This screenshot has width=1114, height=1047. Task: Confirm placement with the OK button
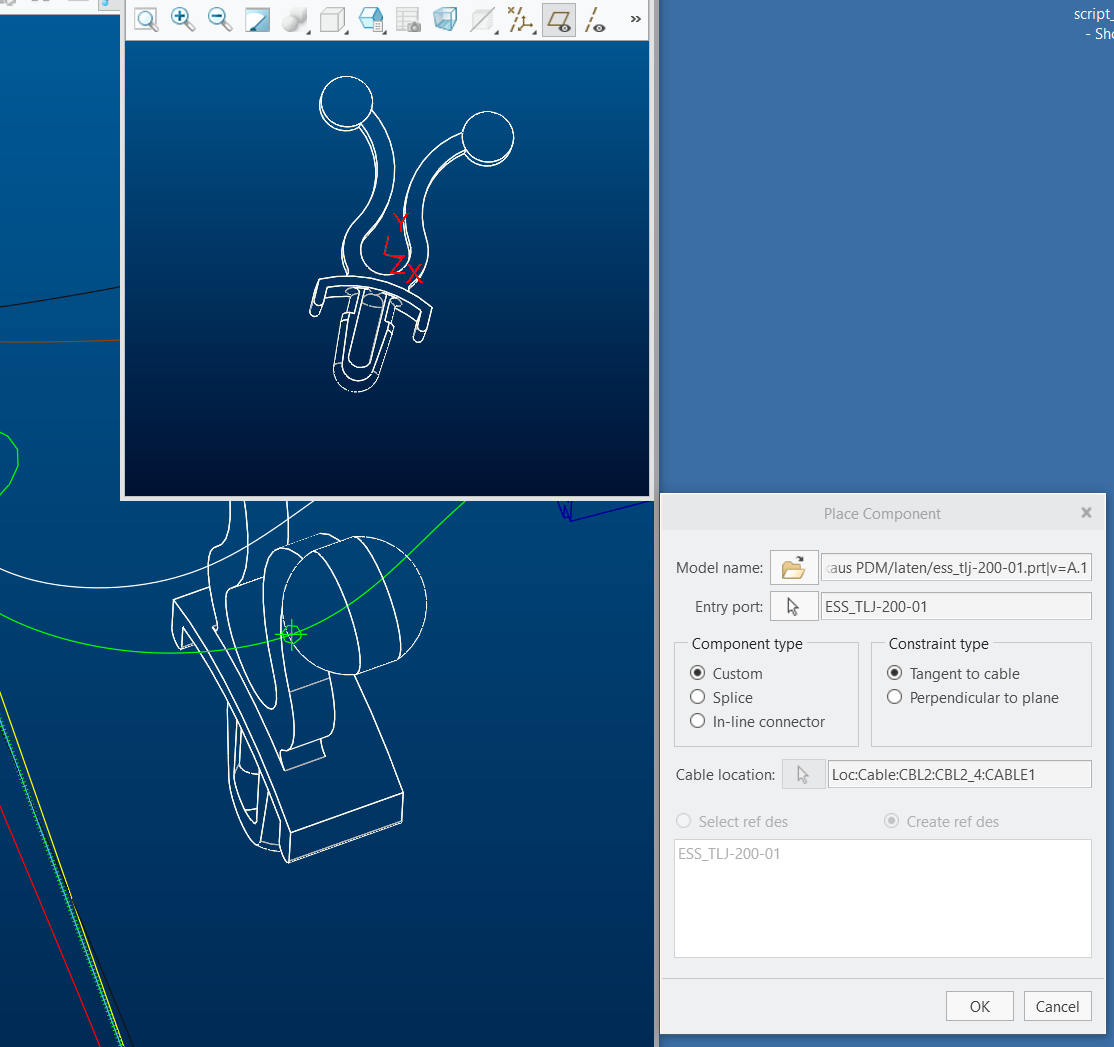point(979,1006)
